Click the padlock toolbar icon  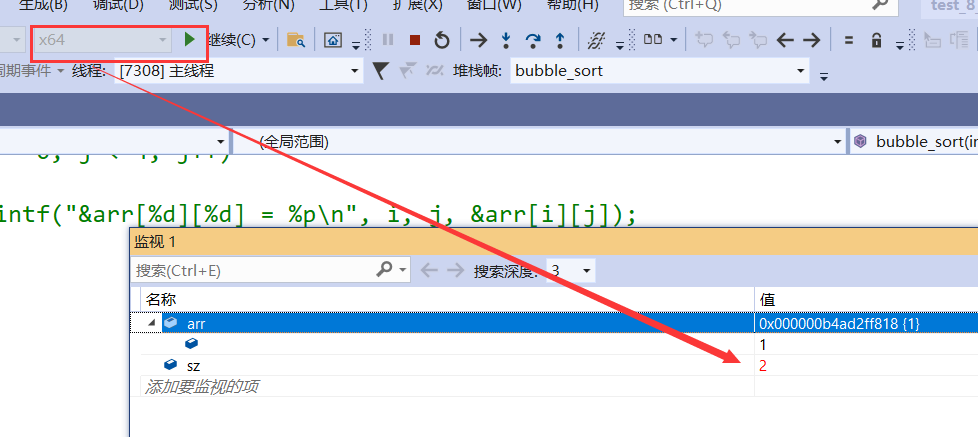(x=876, y=41)
